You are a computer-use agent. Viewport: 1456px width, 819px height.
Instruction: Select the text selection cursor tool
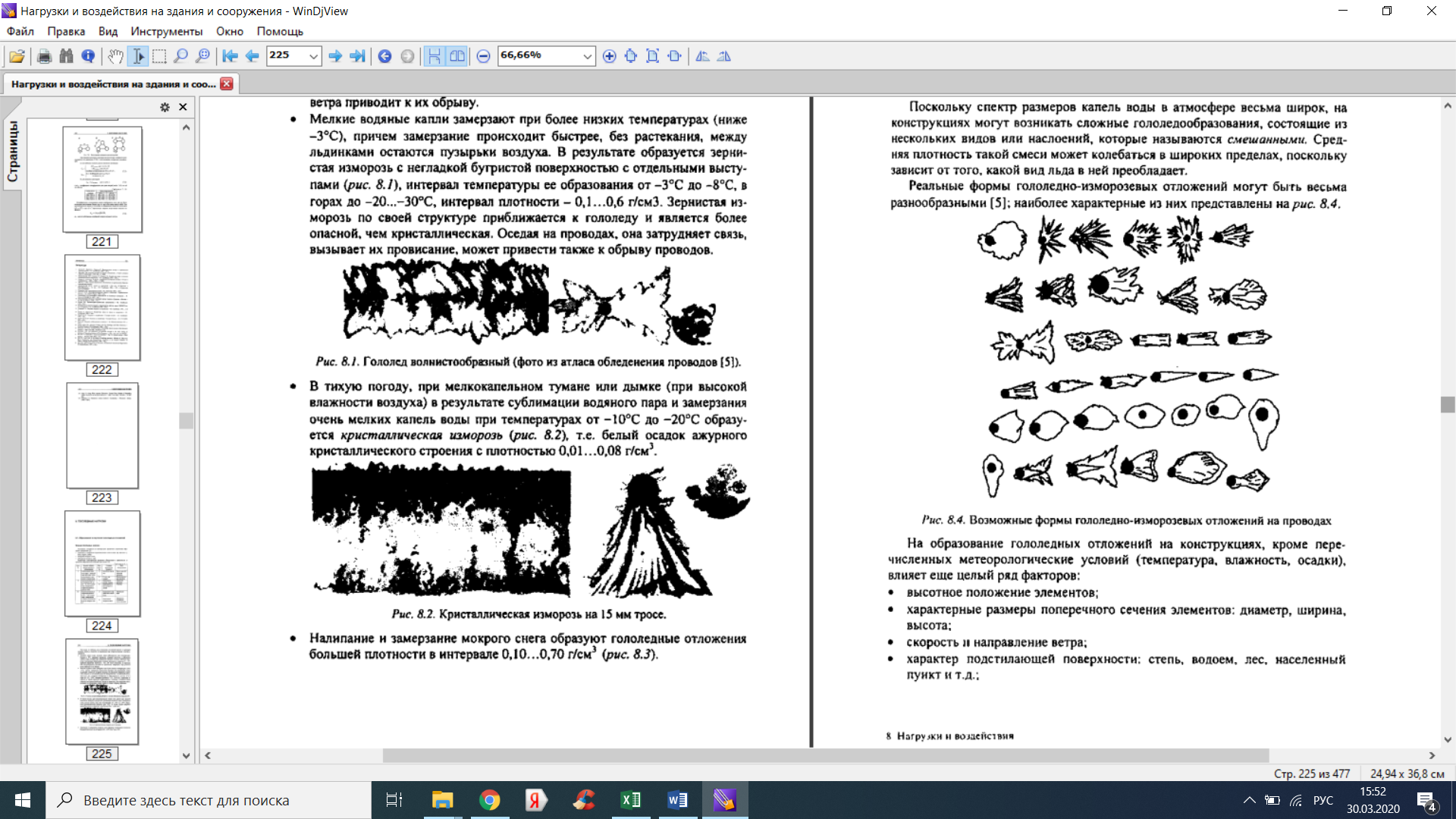[138, 56]
